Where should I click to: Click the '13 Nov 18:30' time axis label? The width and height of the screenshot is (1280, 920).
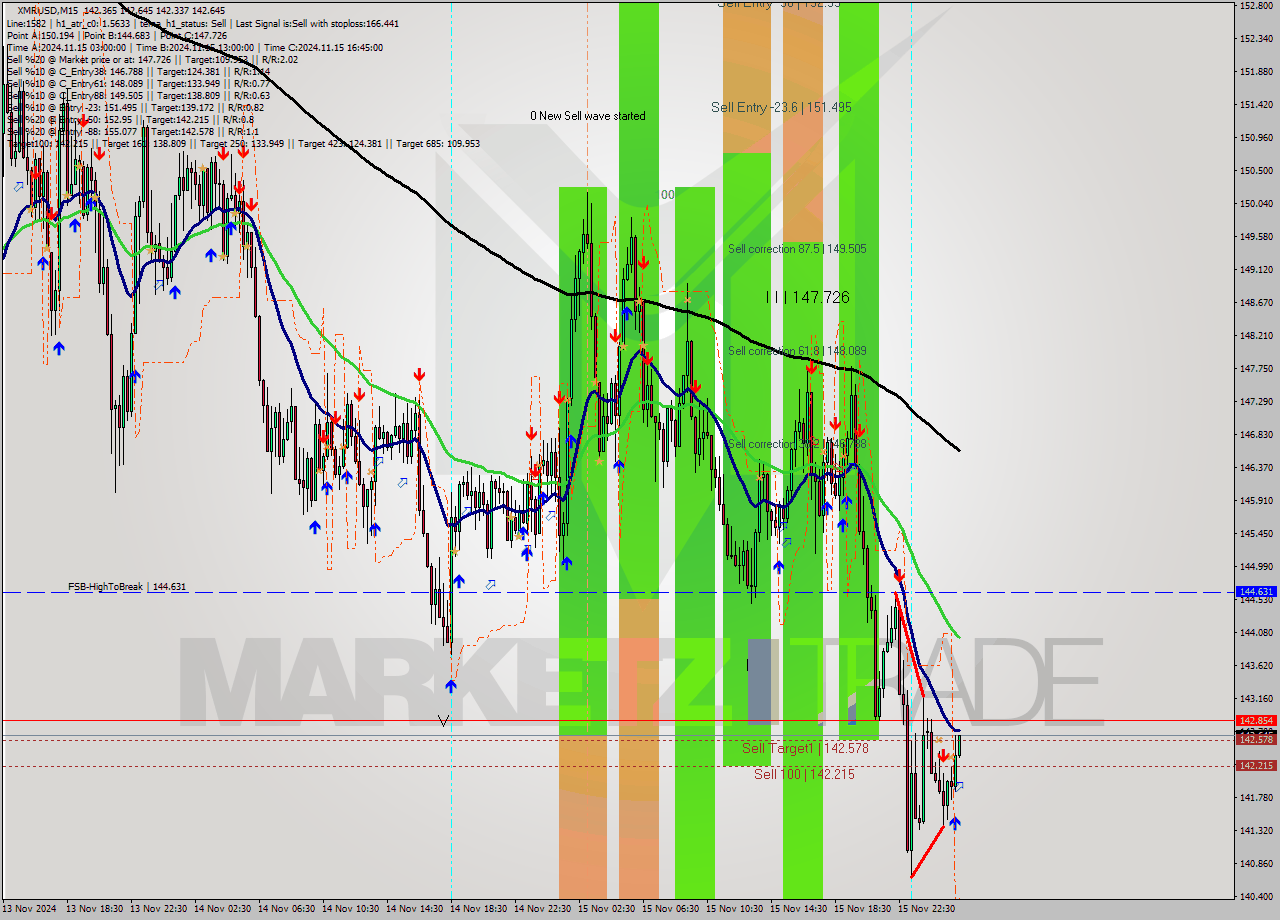coord(94,910)
